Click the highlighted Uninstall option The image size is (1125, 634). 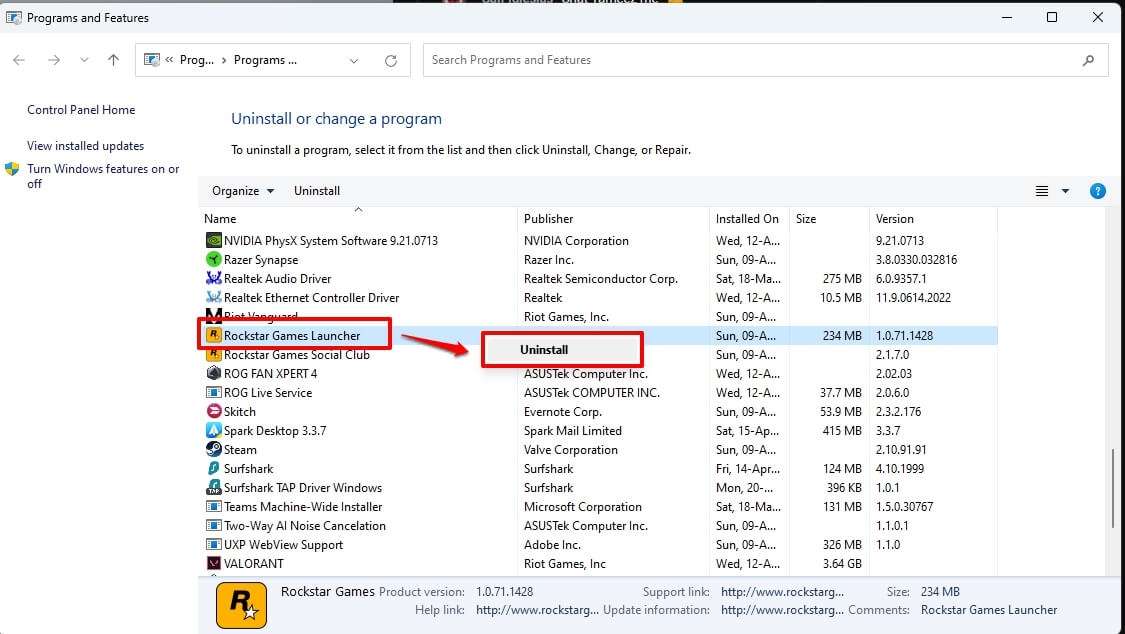(543, 349)
